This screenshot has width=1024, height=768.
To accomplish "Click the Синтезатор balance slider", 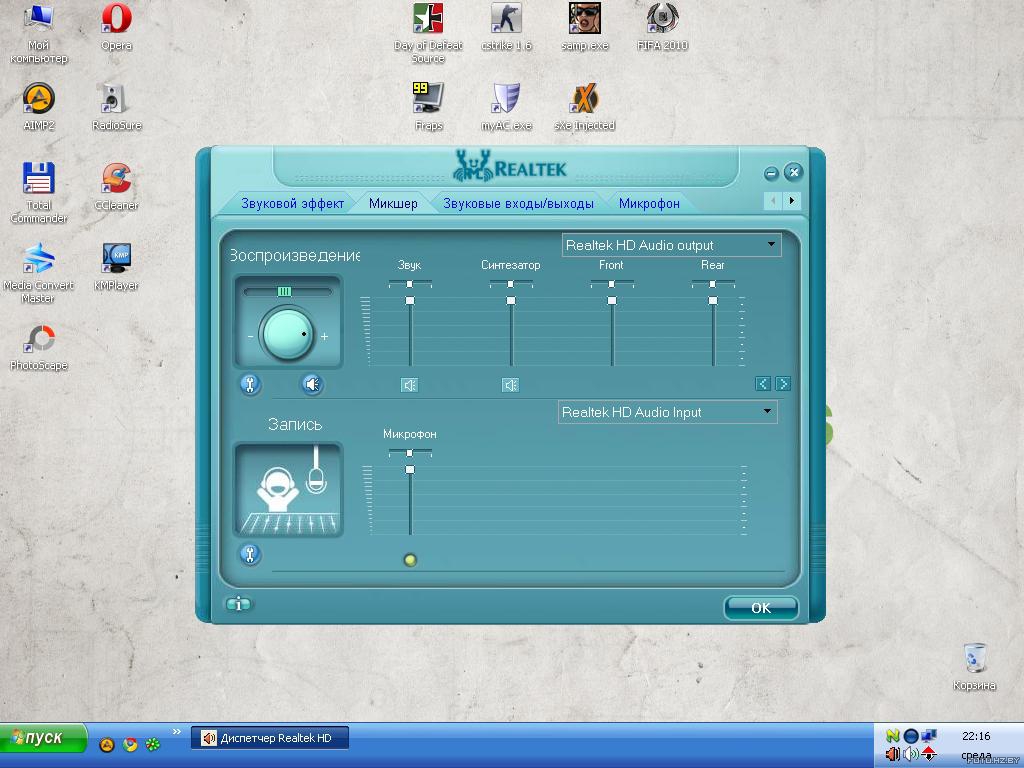I will (x=511, y=284).
